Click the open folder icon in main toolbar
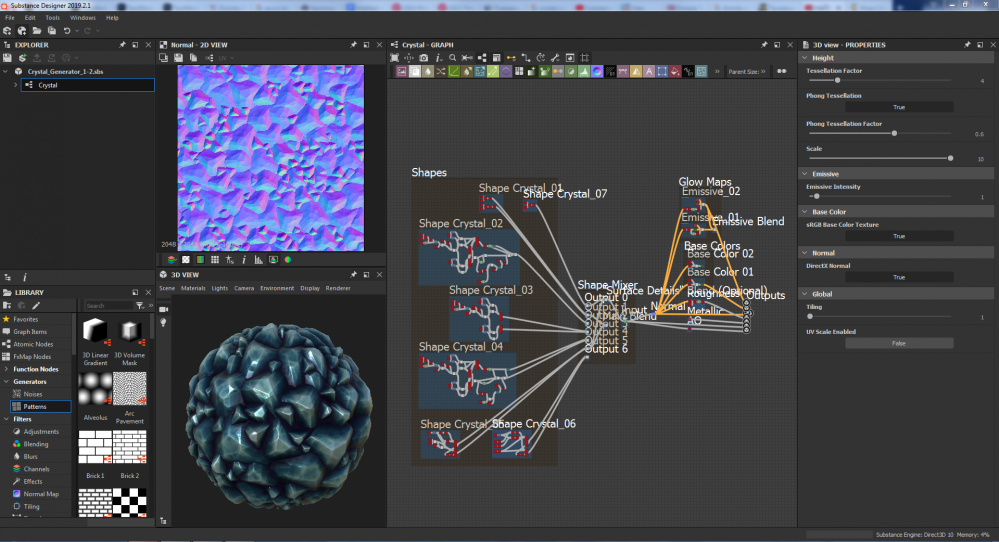The height and width of the screenshot is (542, 999). [35, 31]
